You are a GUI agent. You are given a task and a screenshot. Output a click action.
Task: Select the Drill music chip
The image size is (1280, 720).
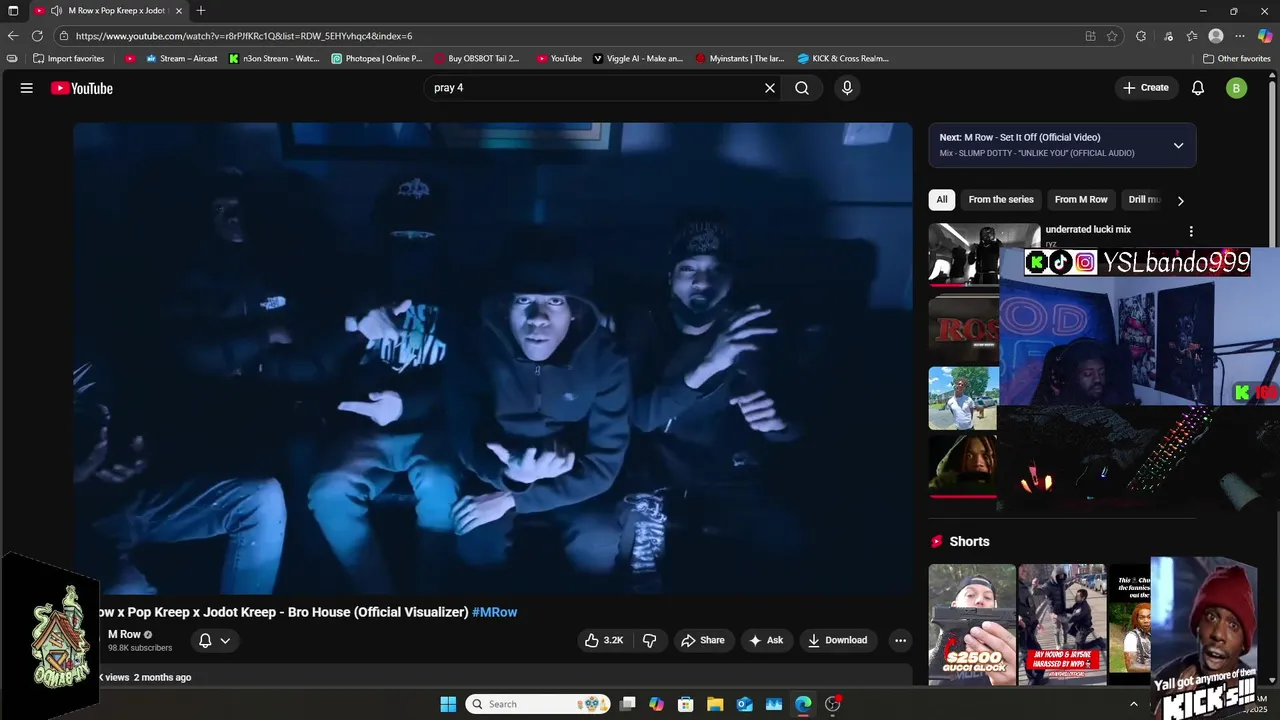(1144, 200)
